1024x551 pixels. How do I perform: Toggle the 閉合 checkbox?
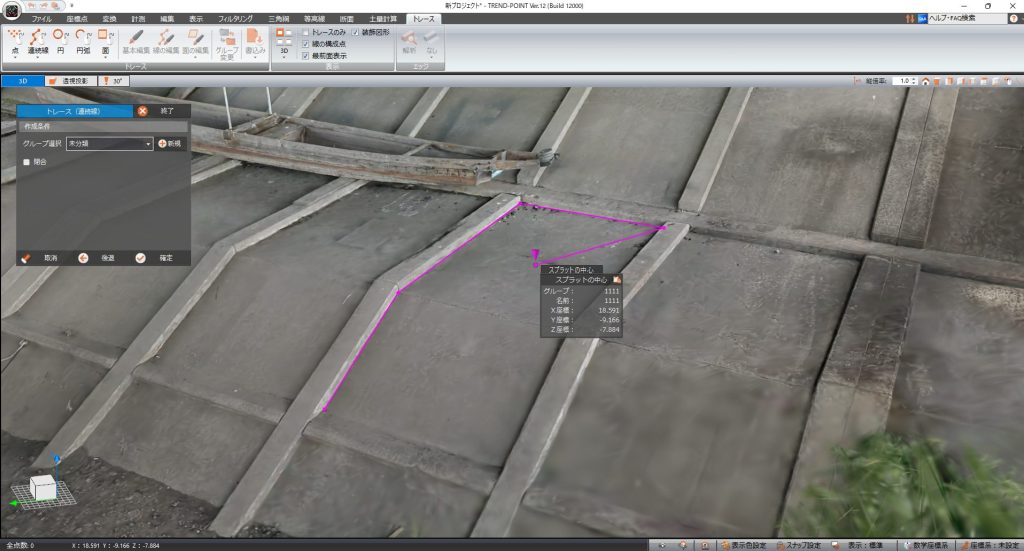click(27, 162)
